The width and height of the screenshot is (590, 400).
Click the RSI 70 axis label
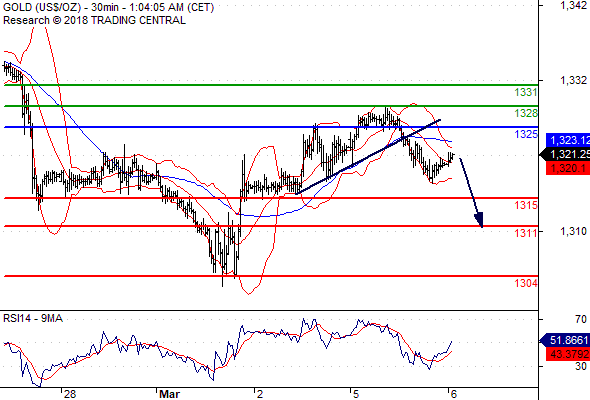pyautogui.click(x=581, y=319)
